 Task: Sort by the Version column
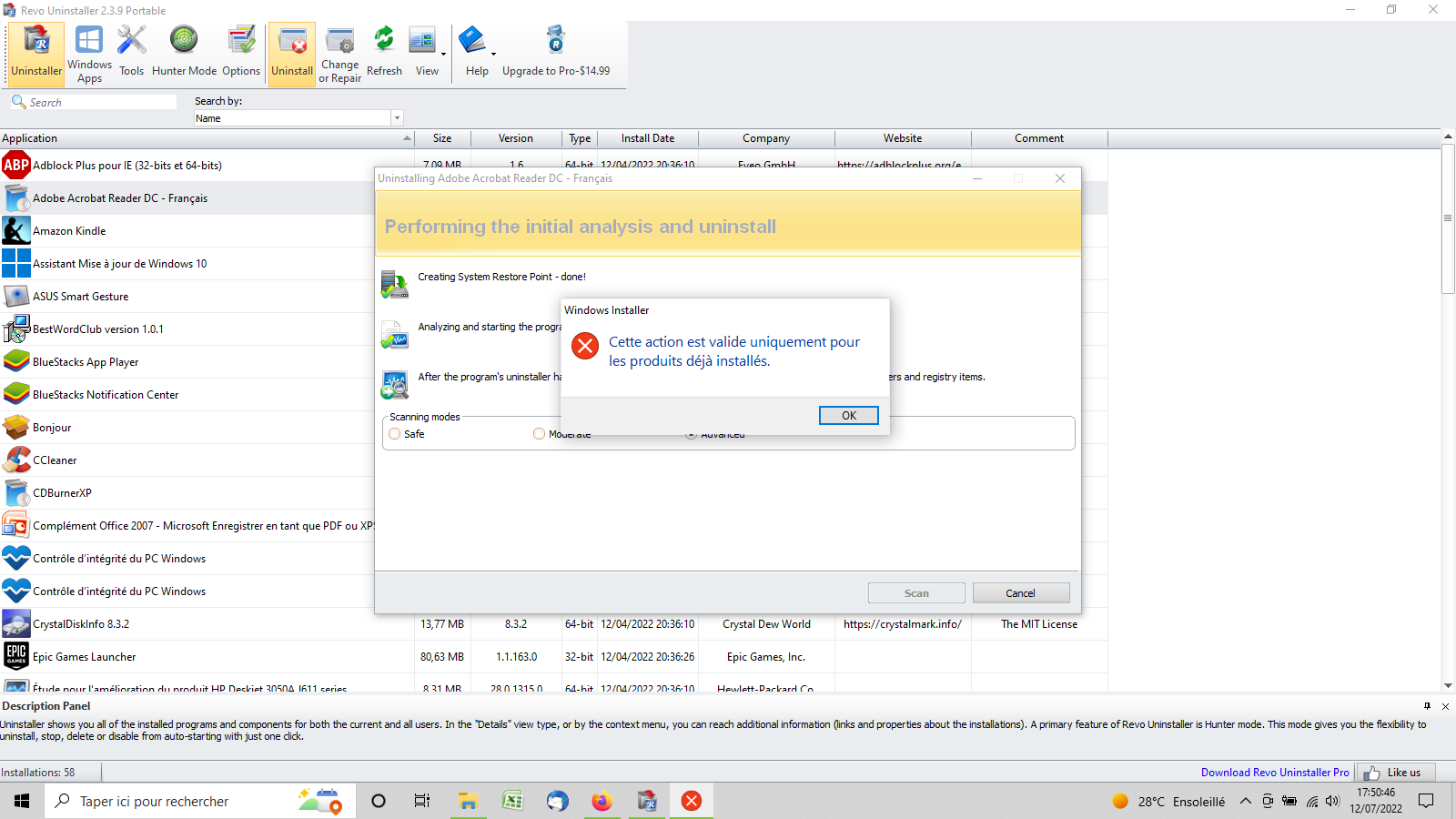coord(516,138)
